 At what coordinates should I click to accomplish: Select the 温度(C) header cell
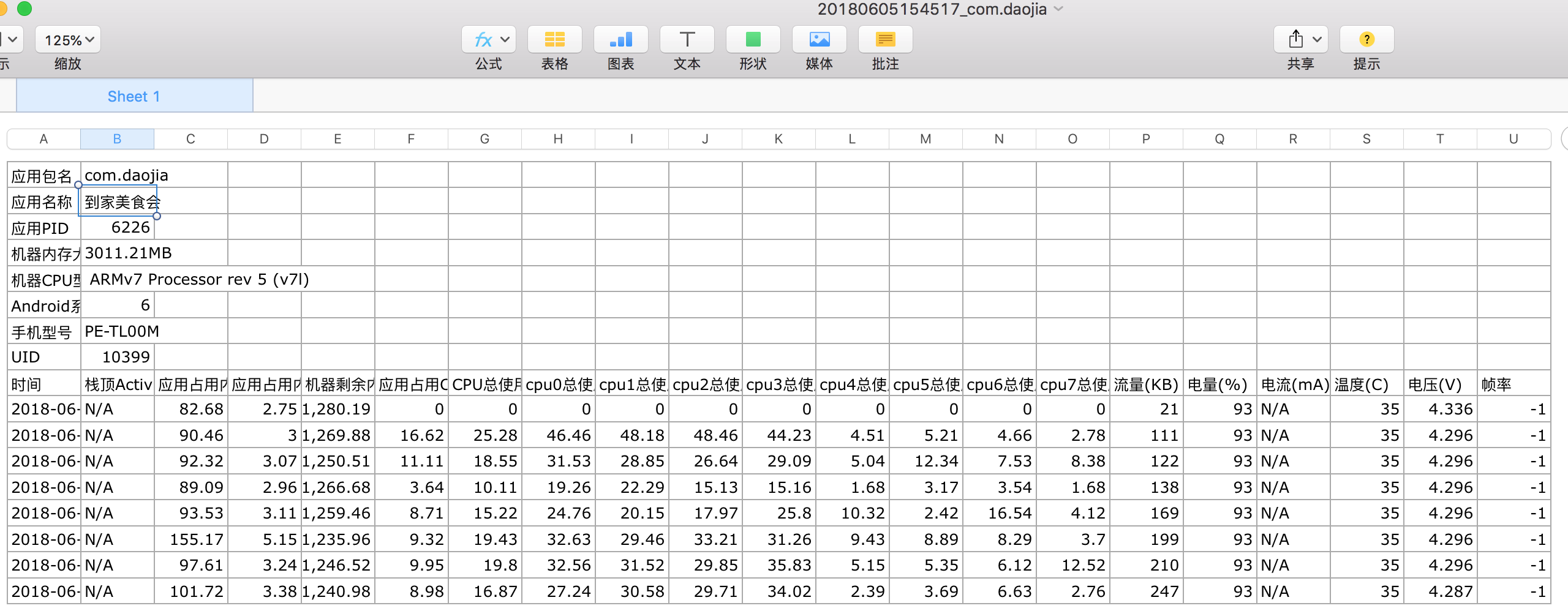click(1366, 384)
